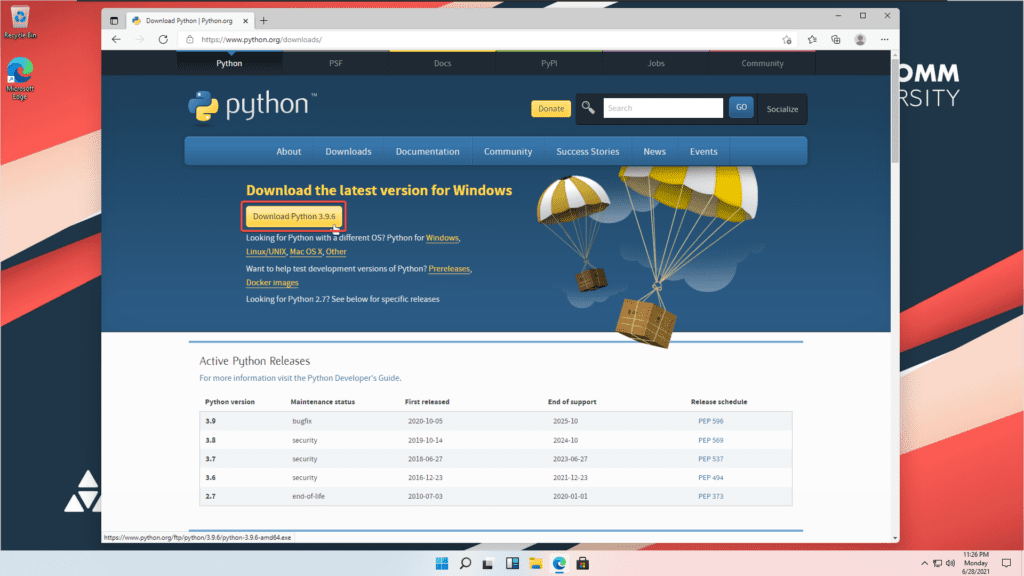Screen dimensions: 1024x576
Task: Open PEP 596 release schedule
Action: click(711, 421)
